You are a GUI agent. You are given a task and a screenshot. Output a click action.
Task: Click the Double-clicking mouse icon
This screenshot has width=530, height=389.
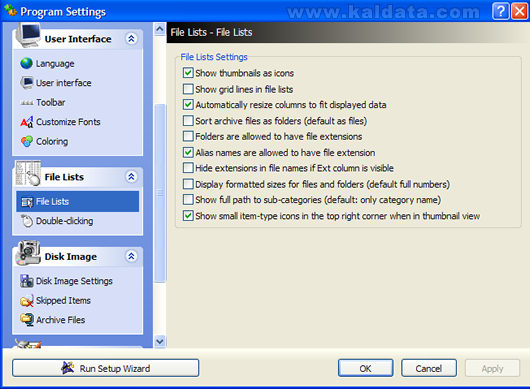(27, 221)
